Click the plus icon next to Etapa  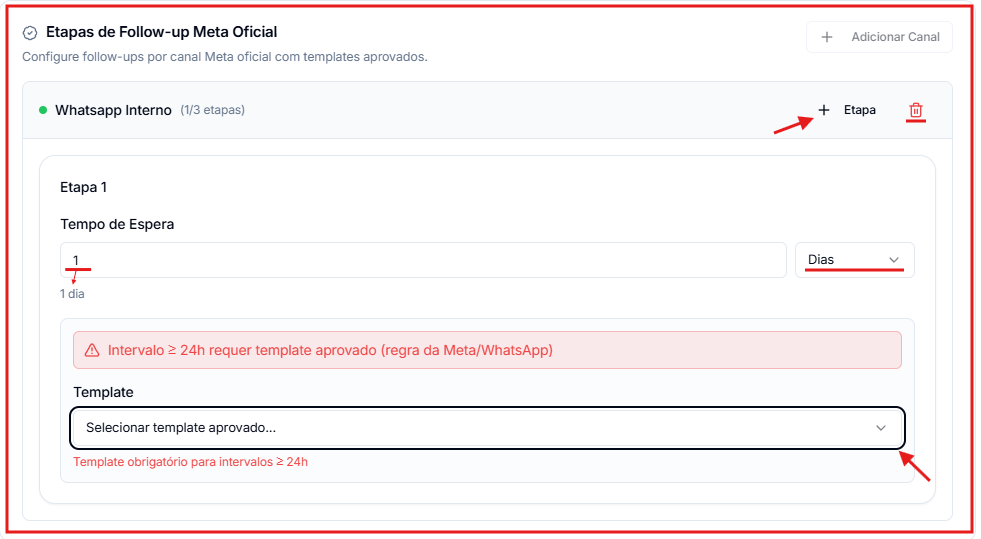pyautogui.click(x=824, y=110)
